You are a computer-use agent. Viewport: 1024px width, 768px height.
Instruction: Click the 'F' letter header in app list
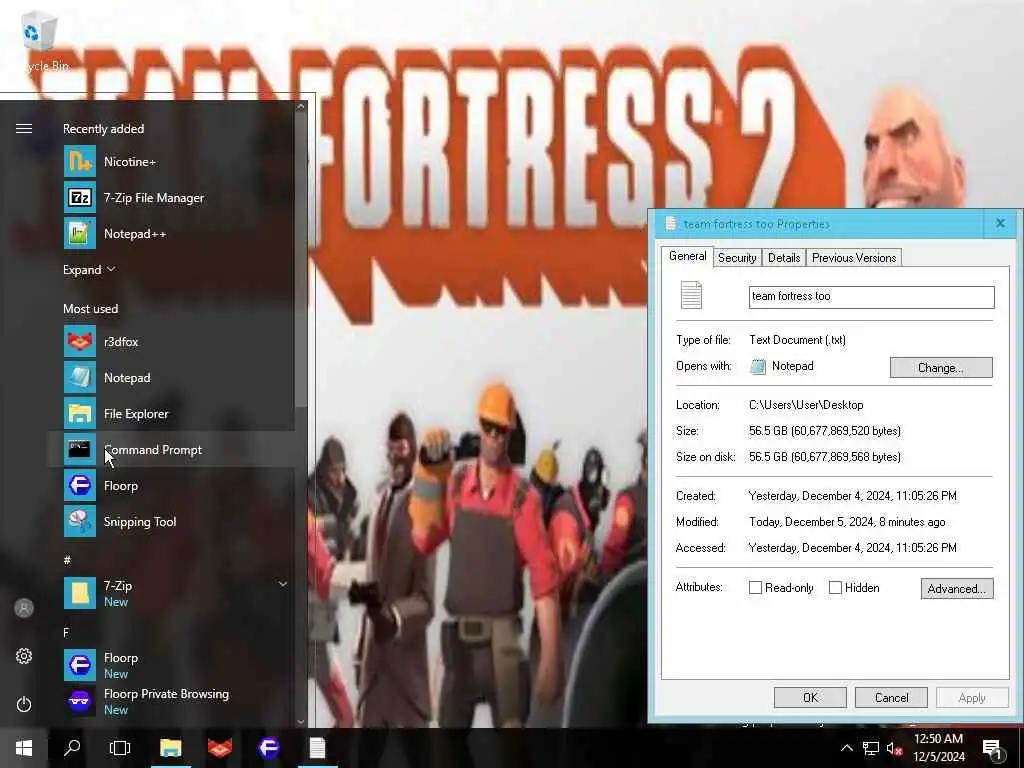[x=66, y=632]
